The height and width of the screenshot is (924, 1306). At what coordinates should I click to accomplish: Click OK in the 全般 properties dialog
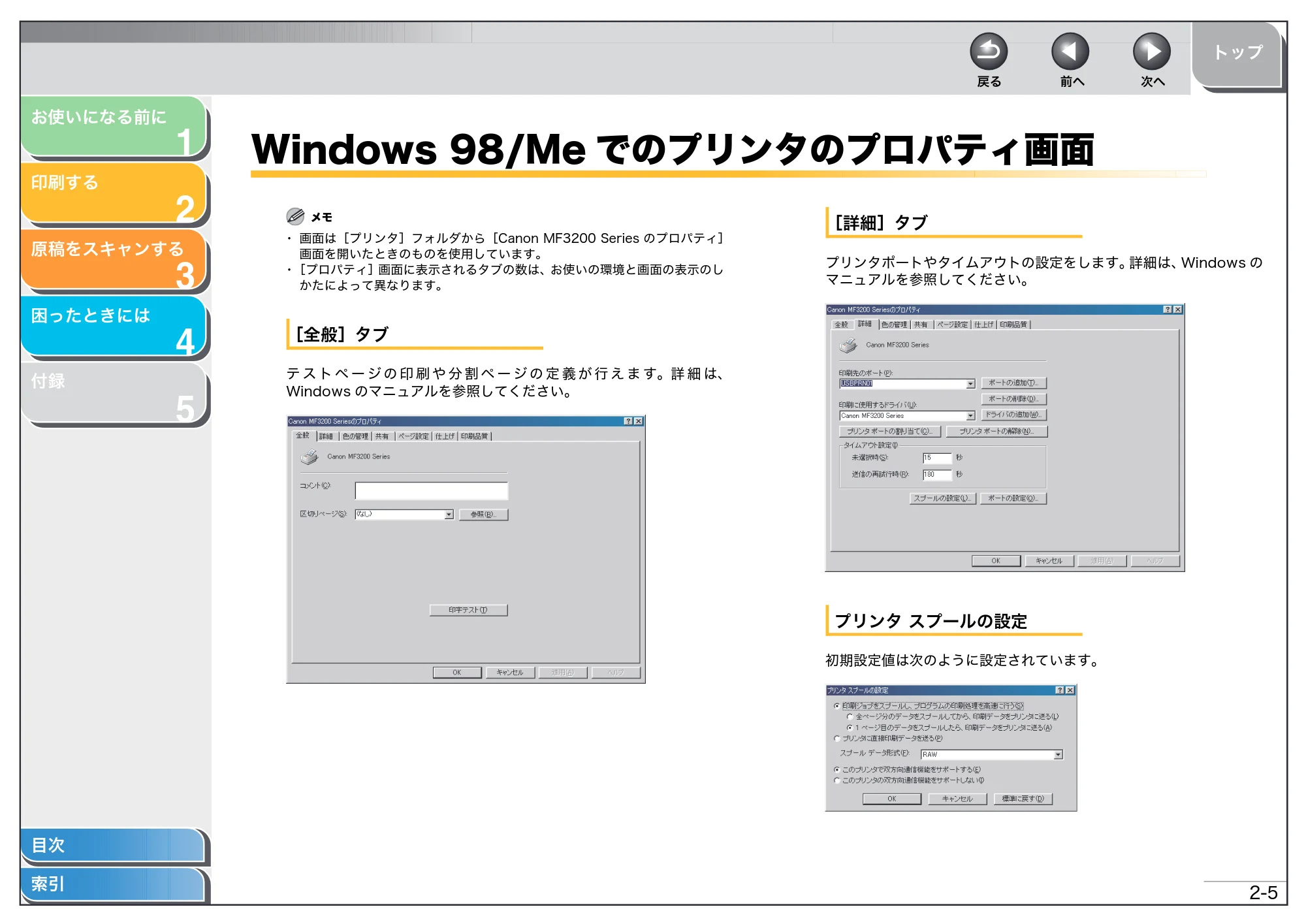[x=457, y=673]
